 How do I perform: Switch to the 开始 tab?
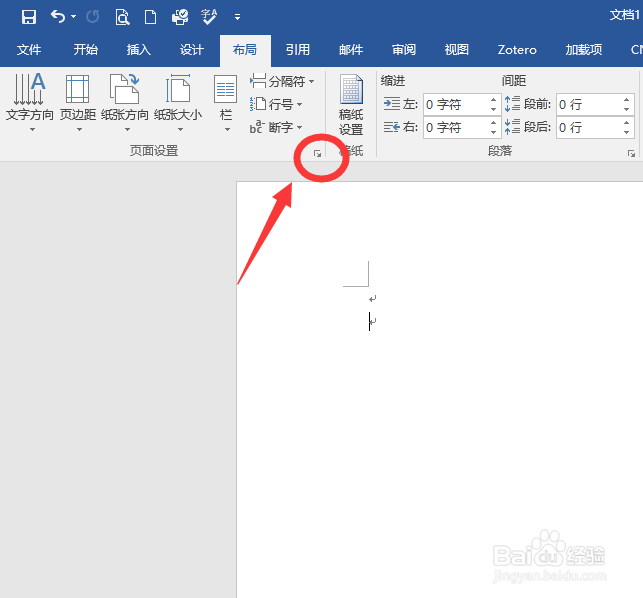pyautogui.click(x=86, y=50)
